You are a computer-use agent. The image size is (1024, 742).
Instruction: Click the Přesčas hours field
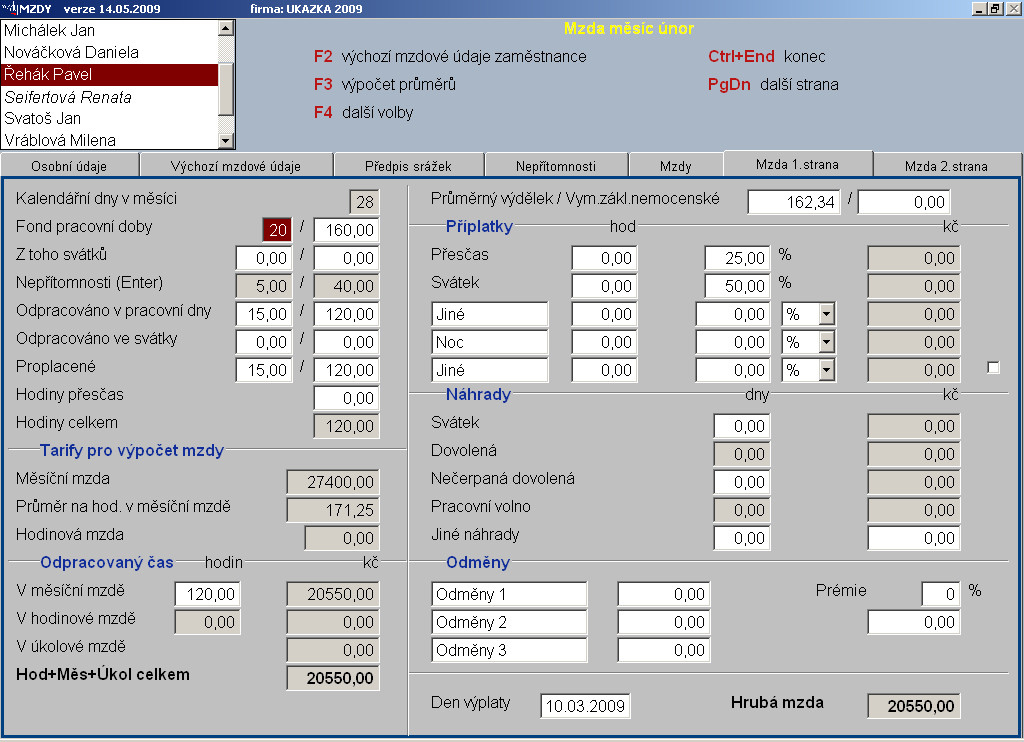coord(604,258)
